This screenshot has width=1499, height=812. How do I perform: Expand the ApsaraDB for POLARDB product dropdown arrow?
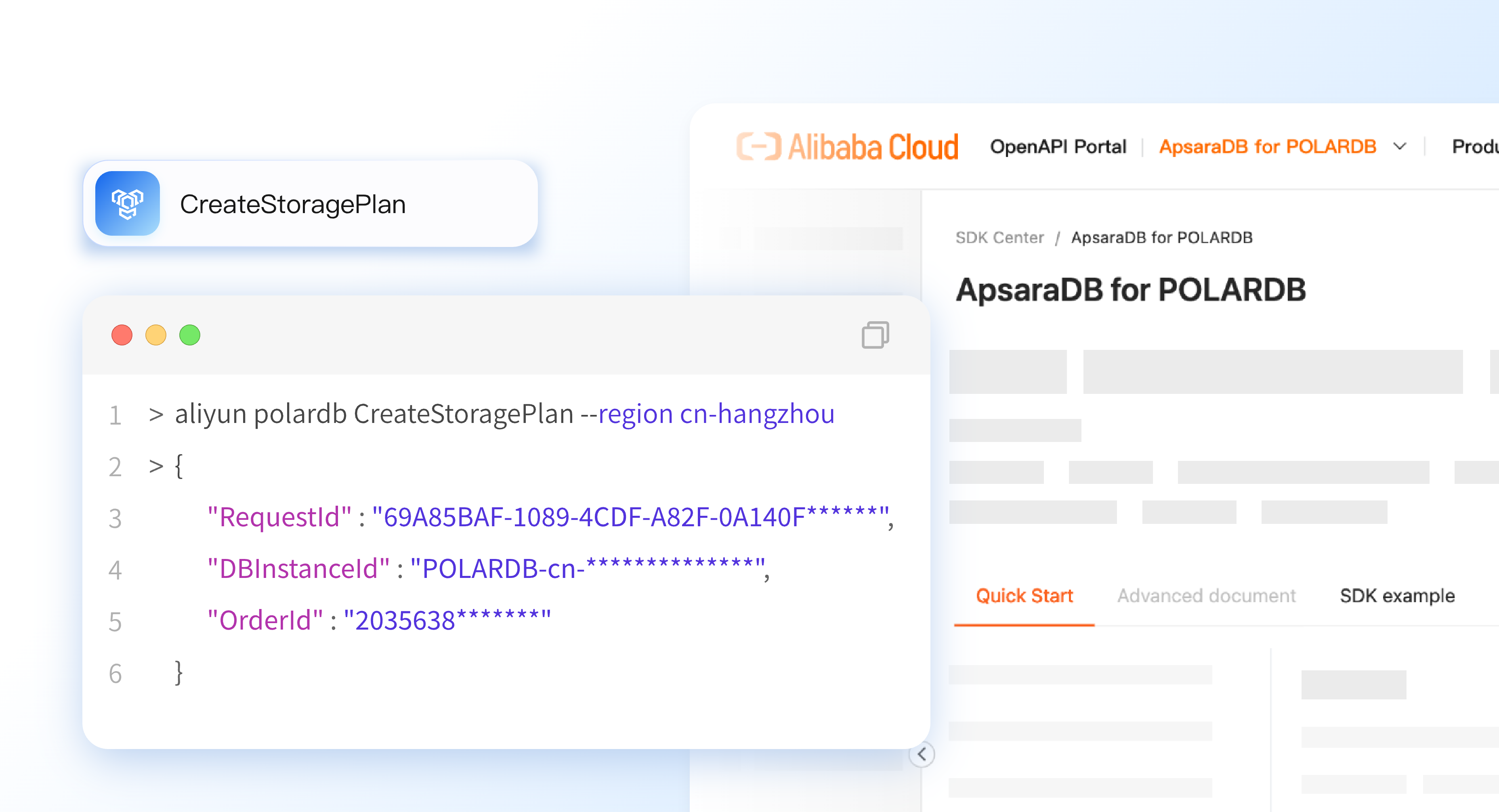point(1400,146)
